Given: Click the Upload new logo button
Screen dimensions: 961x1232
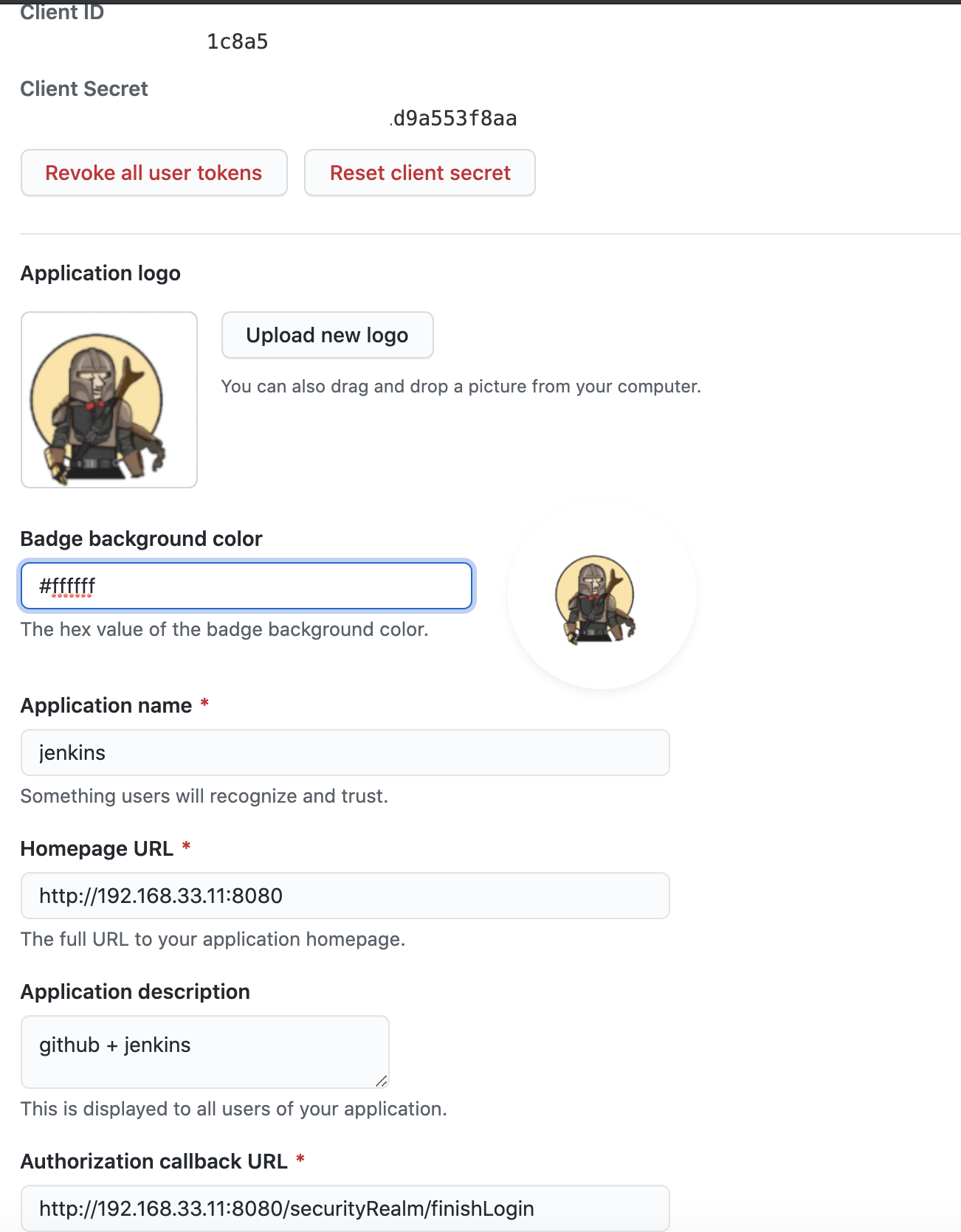Looking at the screenshot, I should click(x=328, y=335).
